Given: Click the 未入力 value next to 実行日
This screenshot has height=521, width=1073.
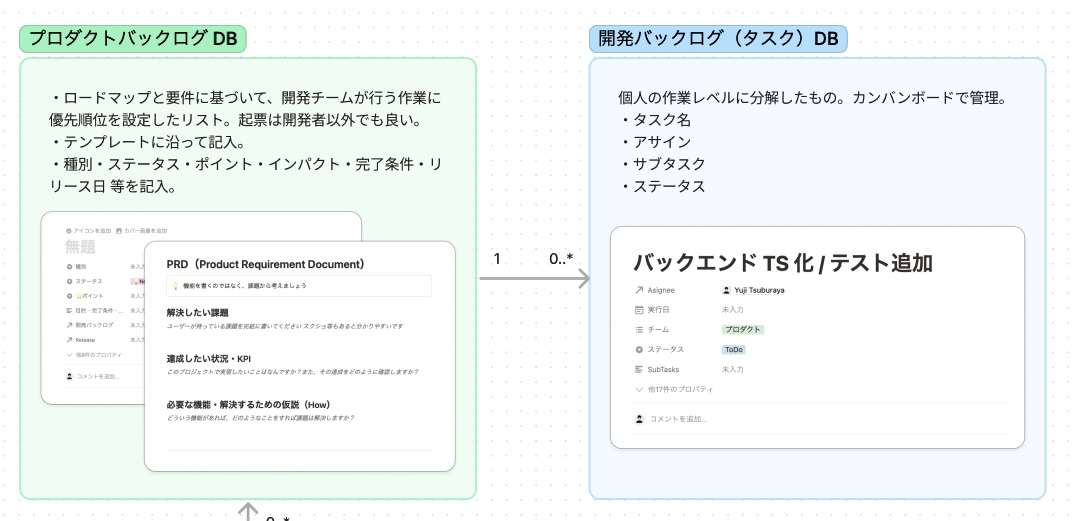Looking at the screenshot, I should 733,310.
